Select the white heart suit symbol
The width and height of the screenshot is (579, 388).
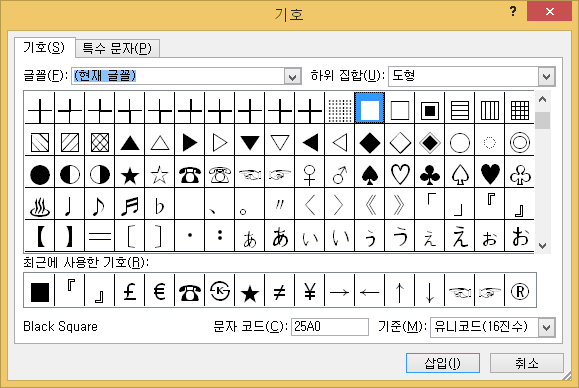[400, 174]
